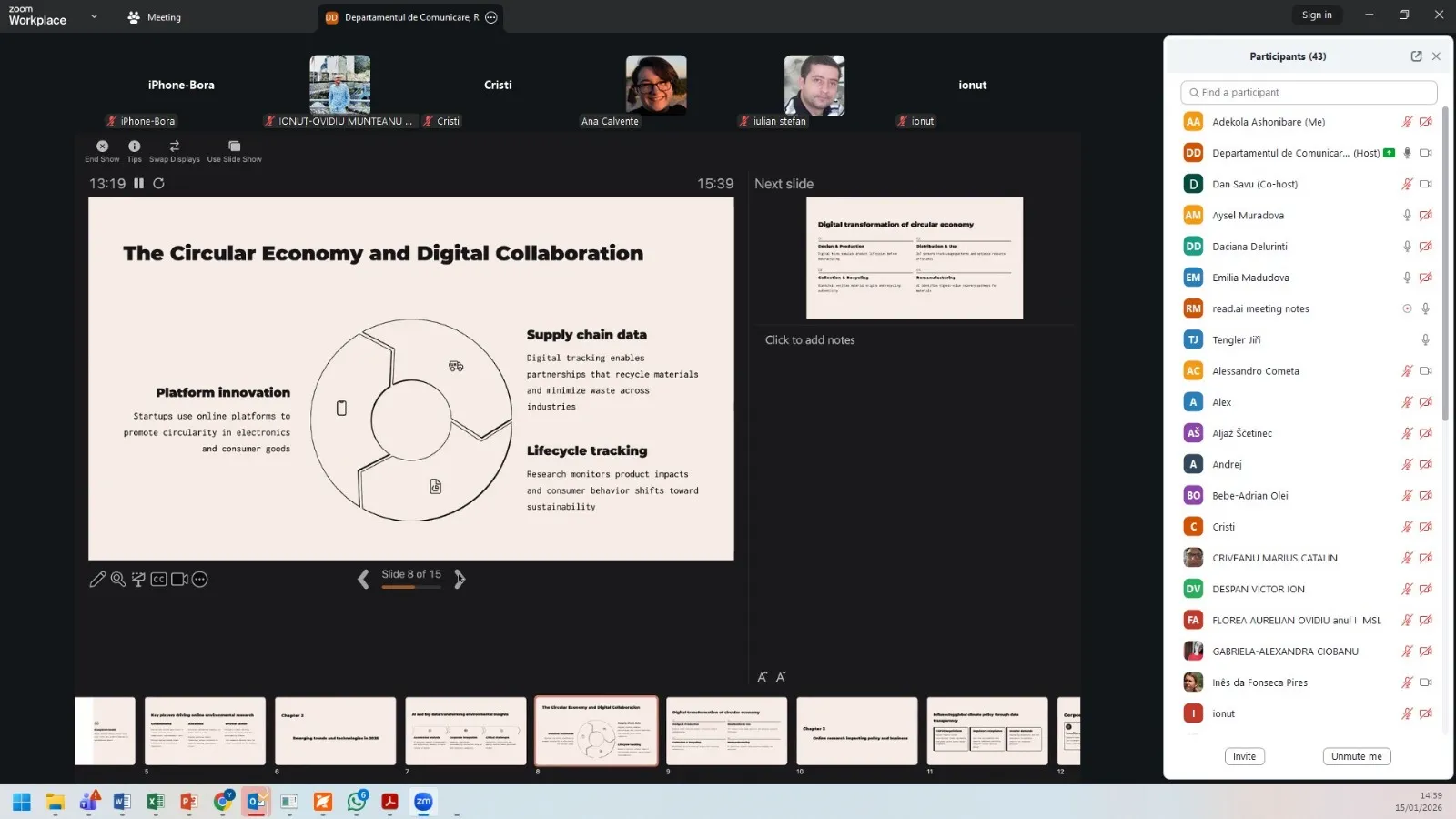Select the Departamentul de Comunicare tab
Viewport: 1456px width, 819px height.
[x=403, y=17]
